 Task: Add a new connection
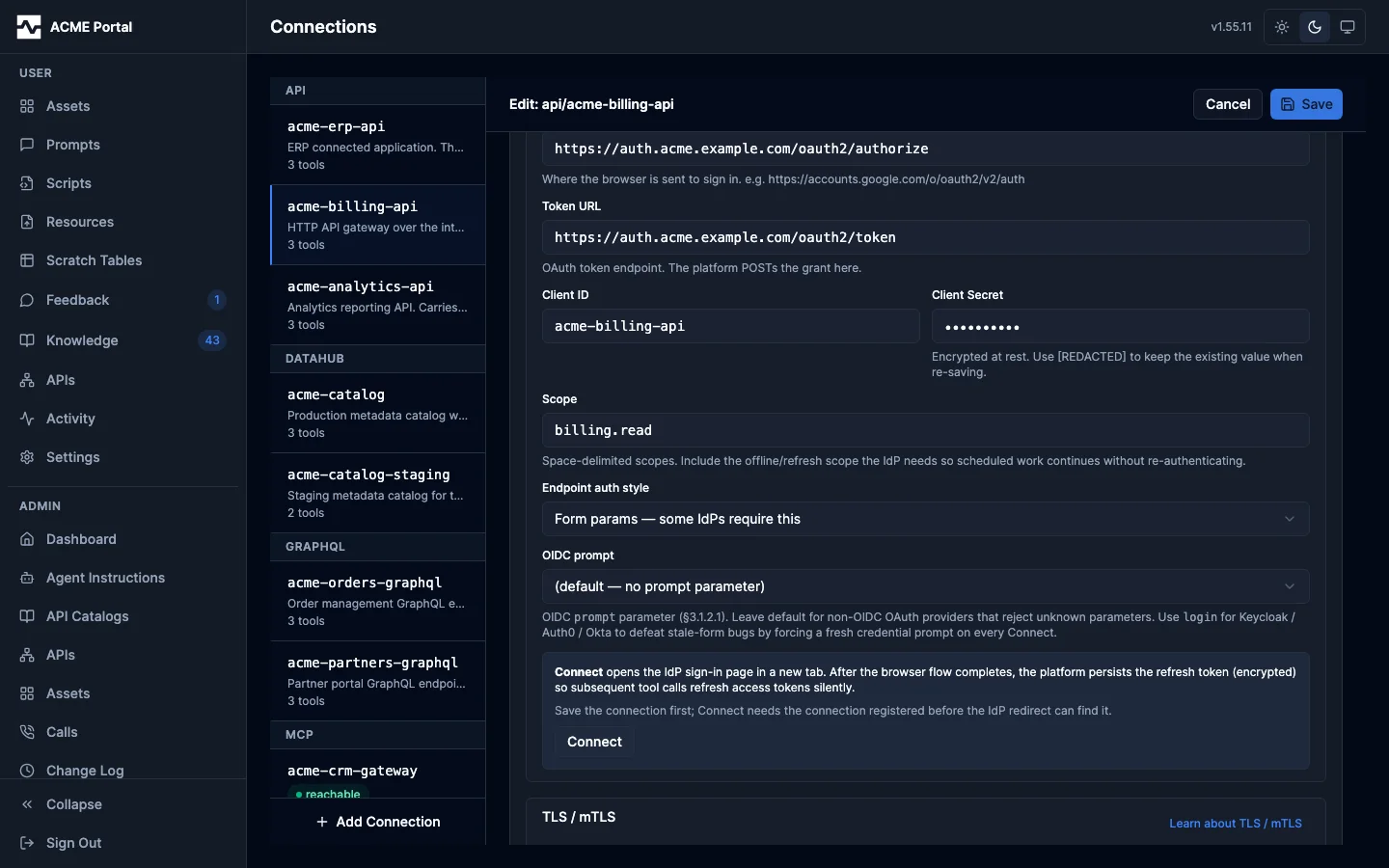pyautogui.click(x=378, y=822)
